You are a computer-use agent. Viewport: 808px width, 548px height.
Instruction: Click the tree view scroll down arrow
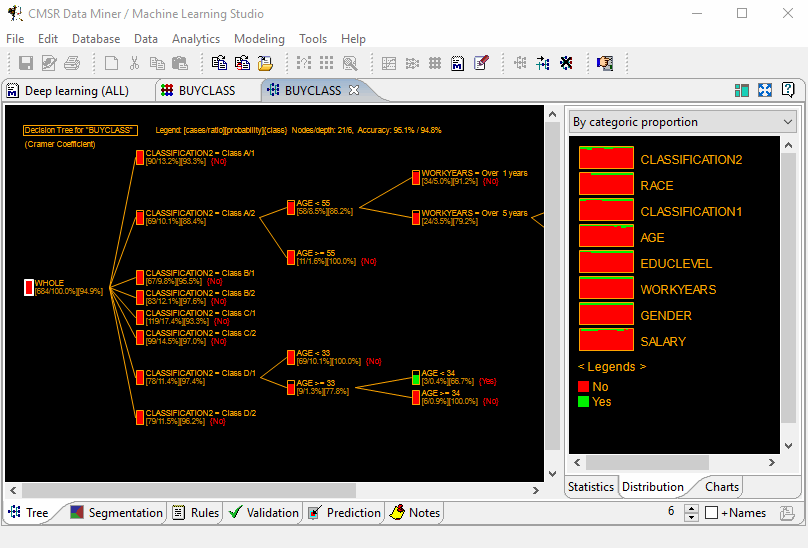(552, 474)
